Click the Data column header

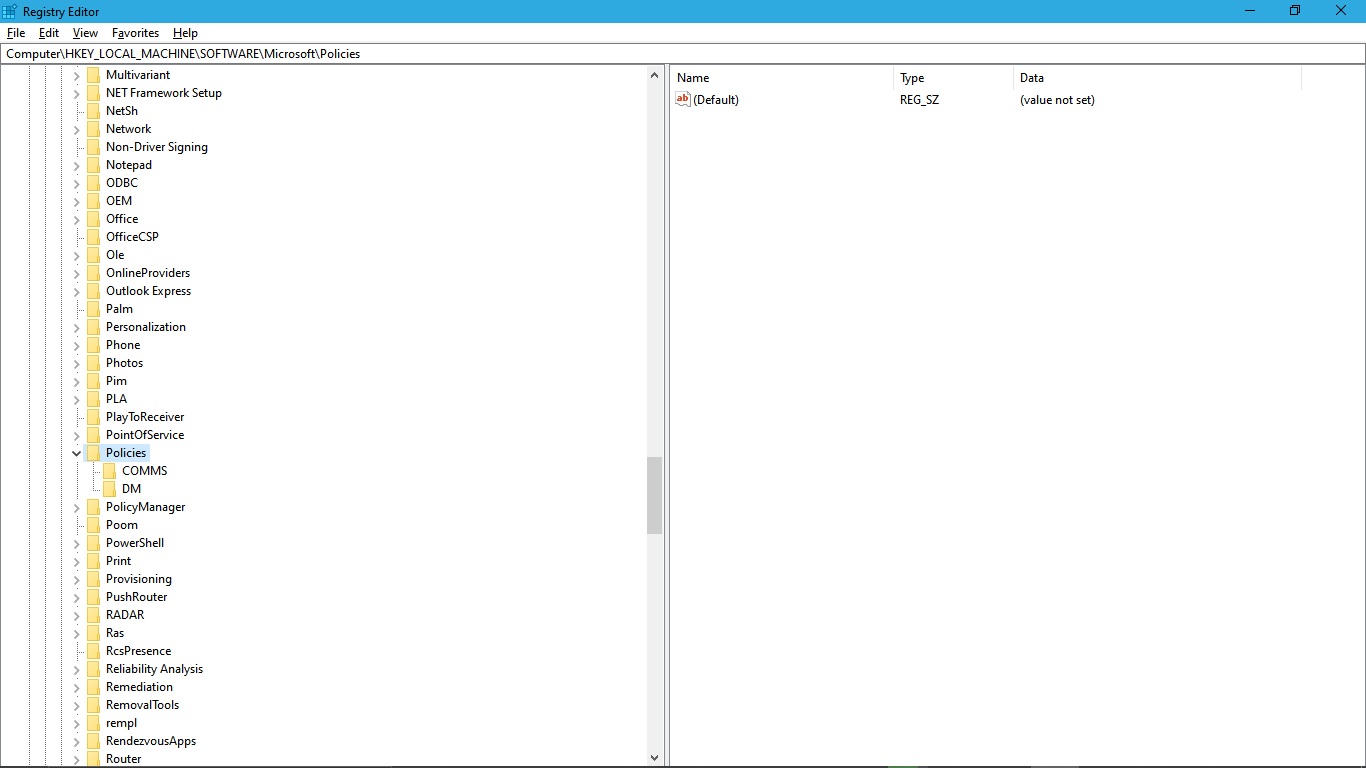(x=1157, y=78)
